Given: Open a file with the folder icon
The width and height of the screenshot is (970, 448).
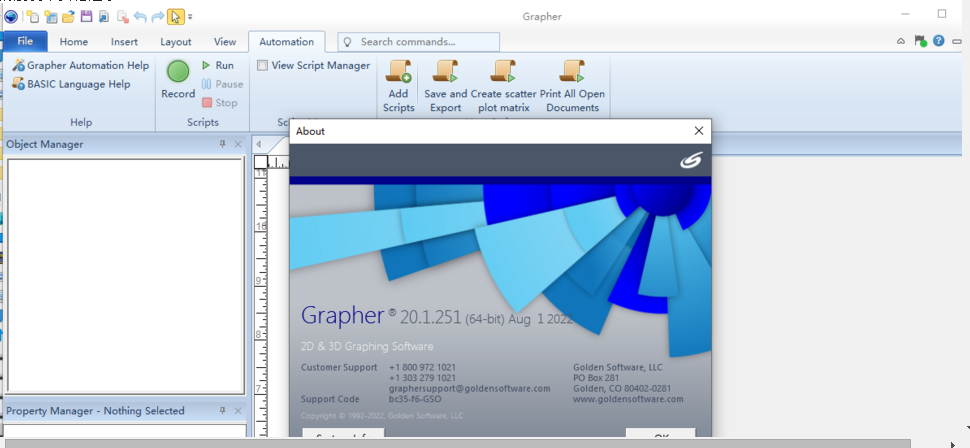Looking at the screenshot, I should pyautogui.click(x=68, y=17).
